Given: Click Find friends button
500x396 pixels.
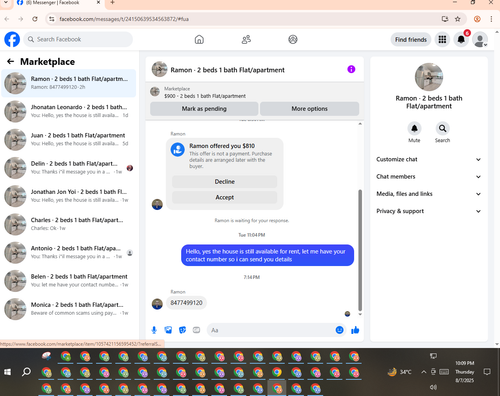Looking at the screenshot, I should pos(411,39).
